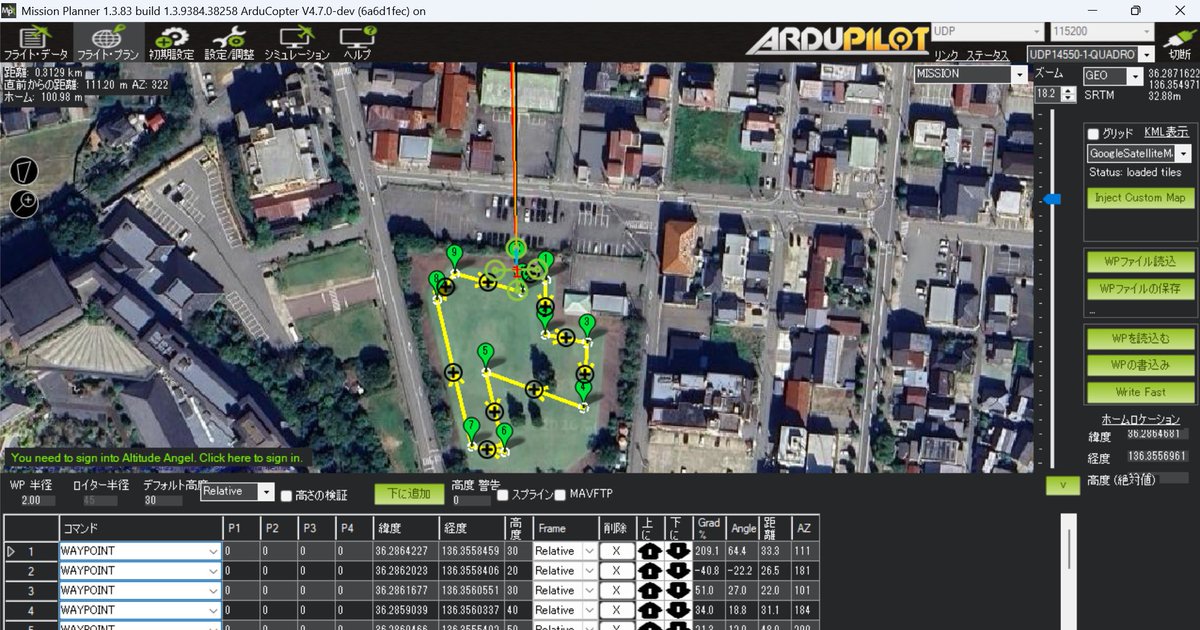
Task: Click the Frame column header
Action: [x=565, y=528]
